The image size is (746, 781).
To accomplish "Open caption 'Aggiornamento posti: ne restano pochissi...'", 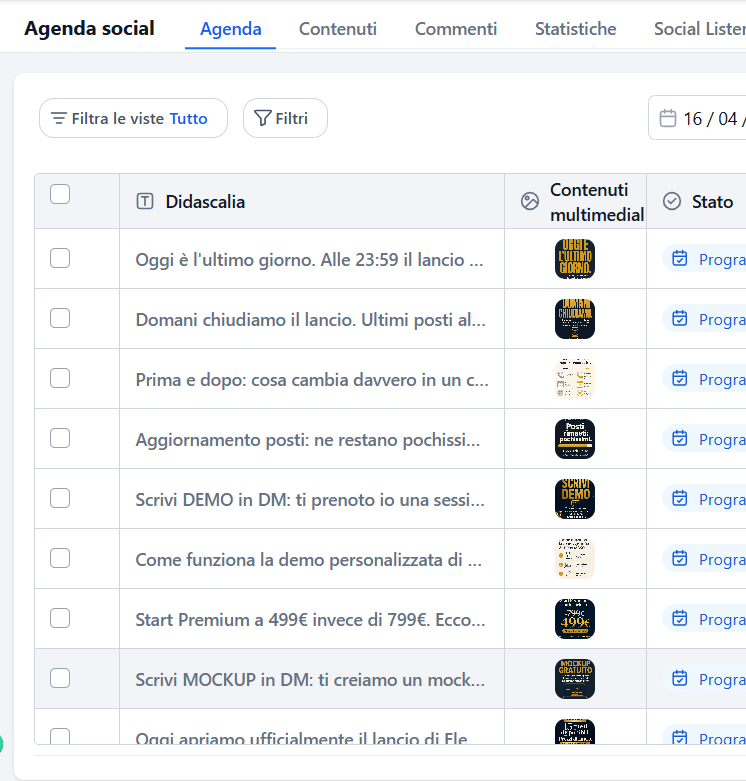I will pyautogui.click(x=308, y=440).
